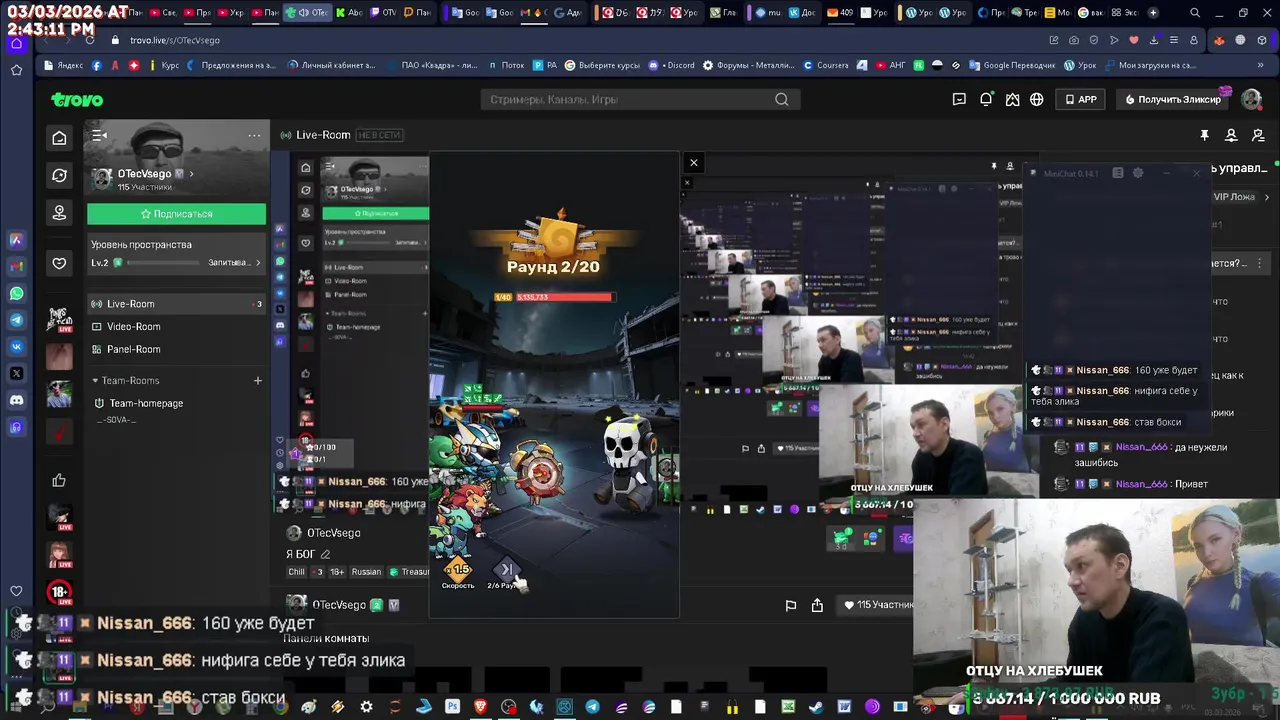Click the browser snapshot camera icon
The width and height of the screenshot is (1280, 720).
pos(1074,40)
